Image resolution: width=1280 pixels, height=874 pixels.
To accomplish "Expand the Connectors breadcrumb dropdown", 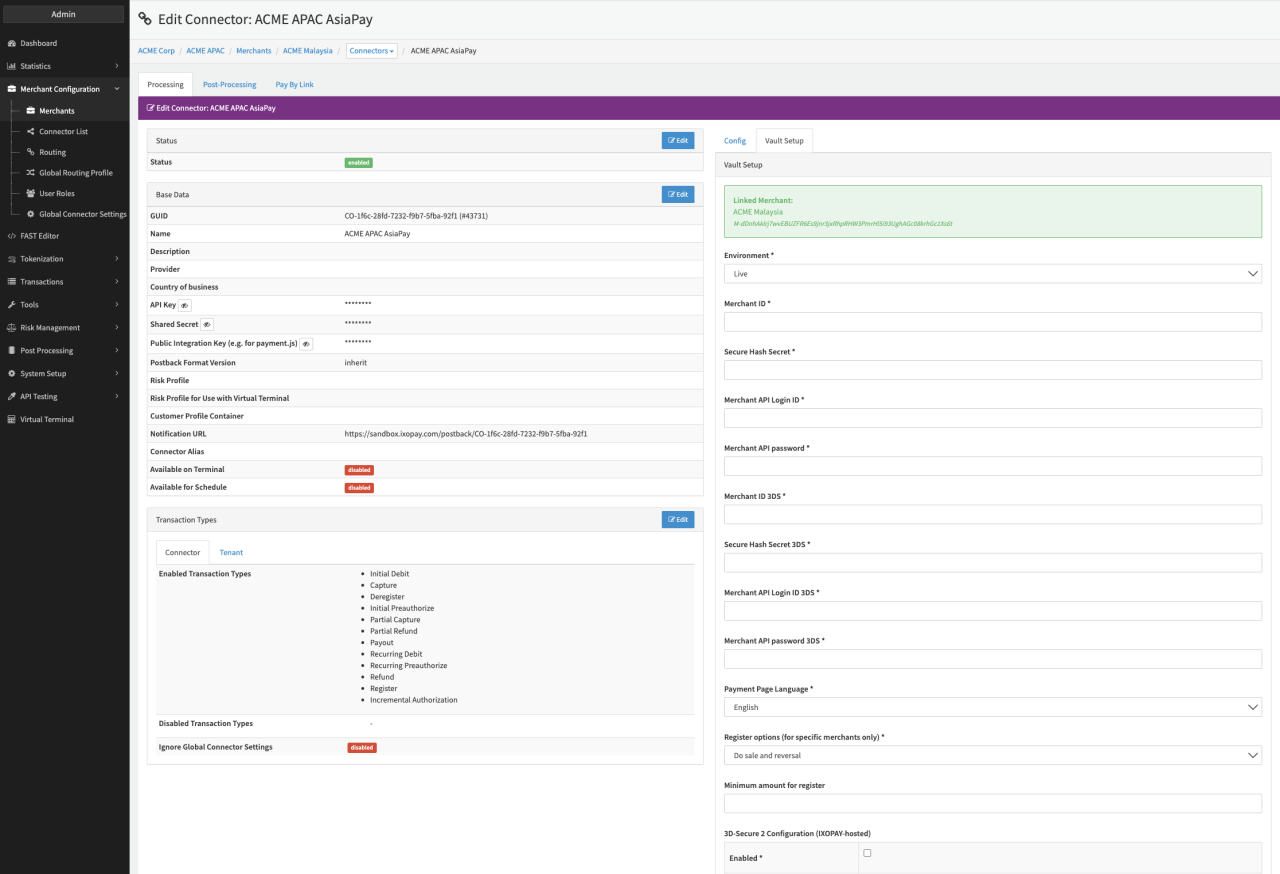I will tap(372, 51).
